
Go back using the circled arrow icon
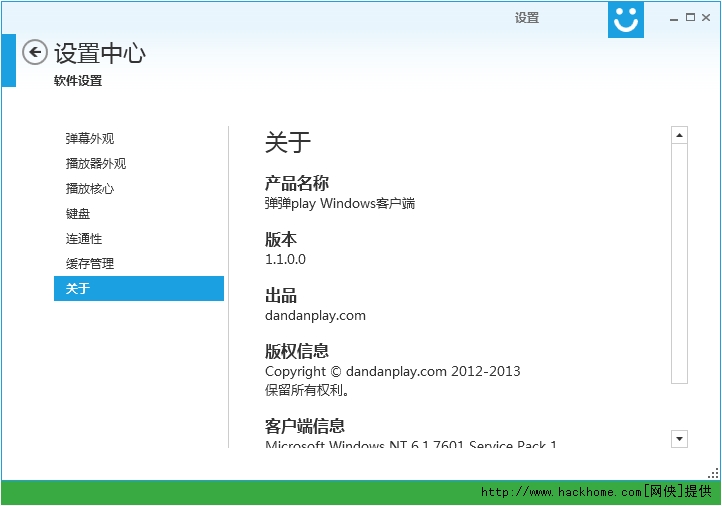[x=35, y=52]
